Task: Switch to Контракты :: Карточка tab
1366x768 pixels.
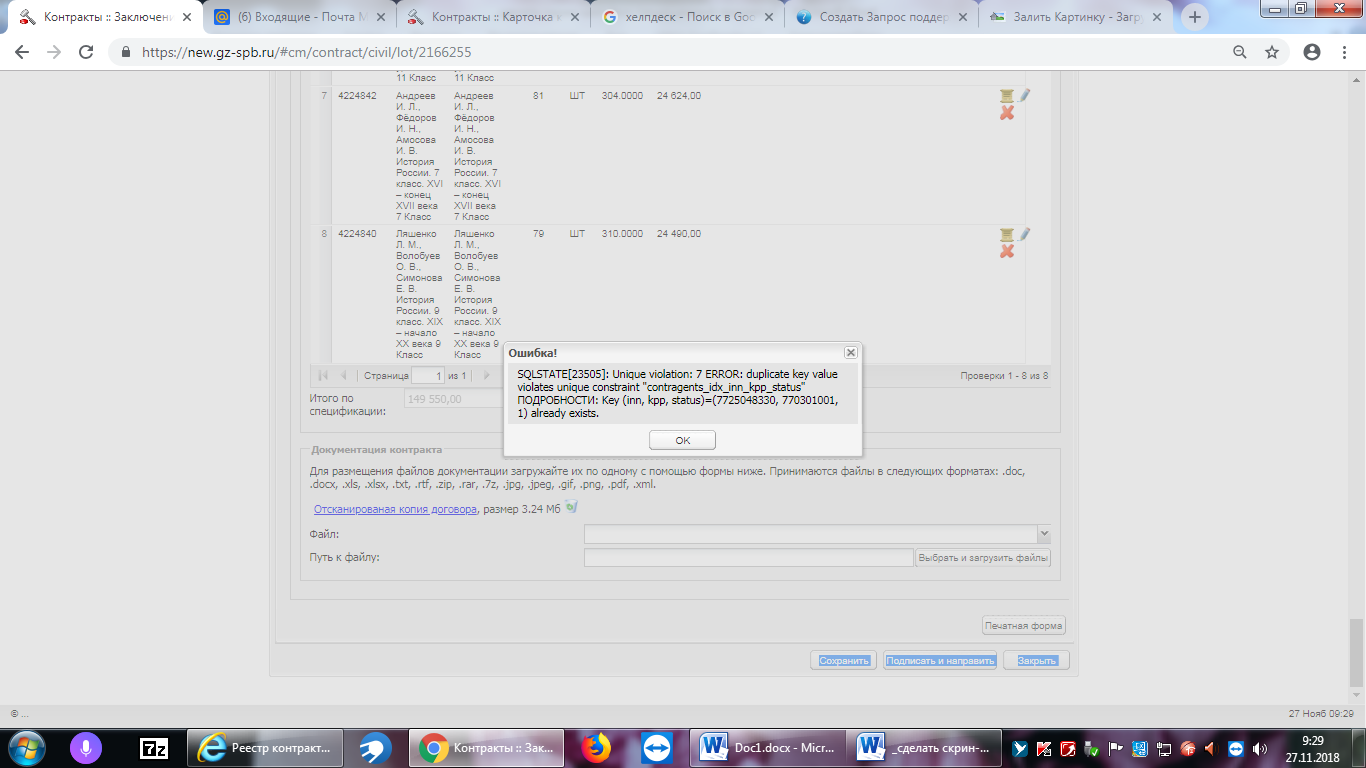Action: 492,17
